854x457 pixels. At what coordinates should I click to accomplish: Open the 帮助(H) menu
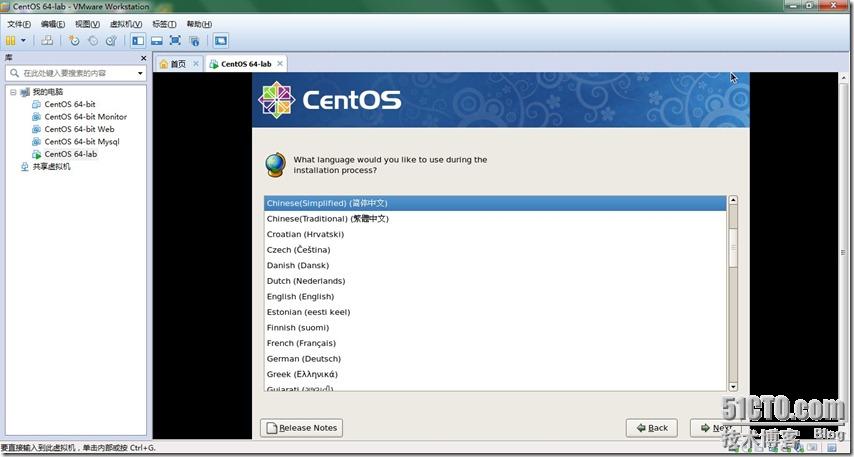point(199,24)
